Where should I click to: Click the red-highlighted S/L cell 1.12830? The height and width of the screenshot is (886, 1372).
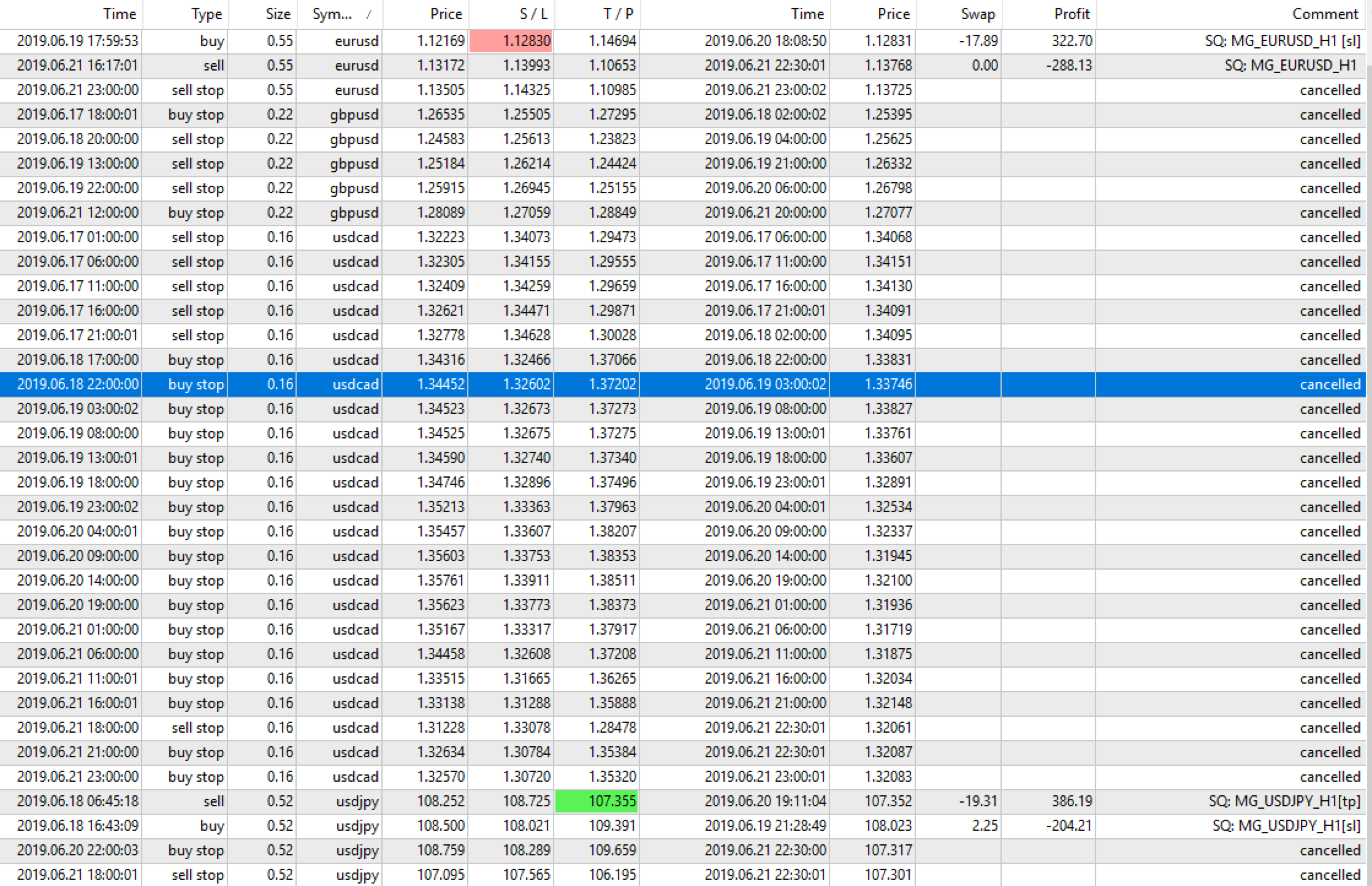point(511,41)
